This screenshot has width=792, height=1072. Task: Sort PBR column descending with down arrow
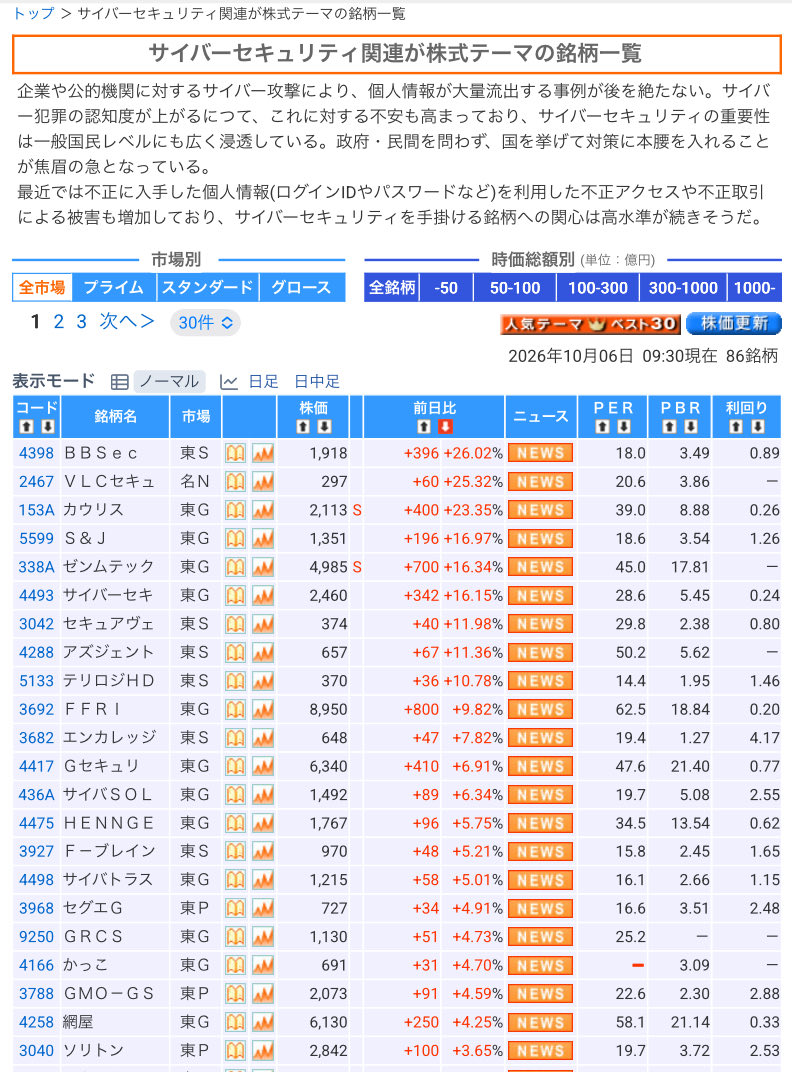coord(691,427)
